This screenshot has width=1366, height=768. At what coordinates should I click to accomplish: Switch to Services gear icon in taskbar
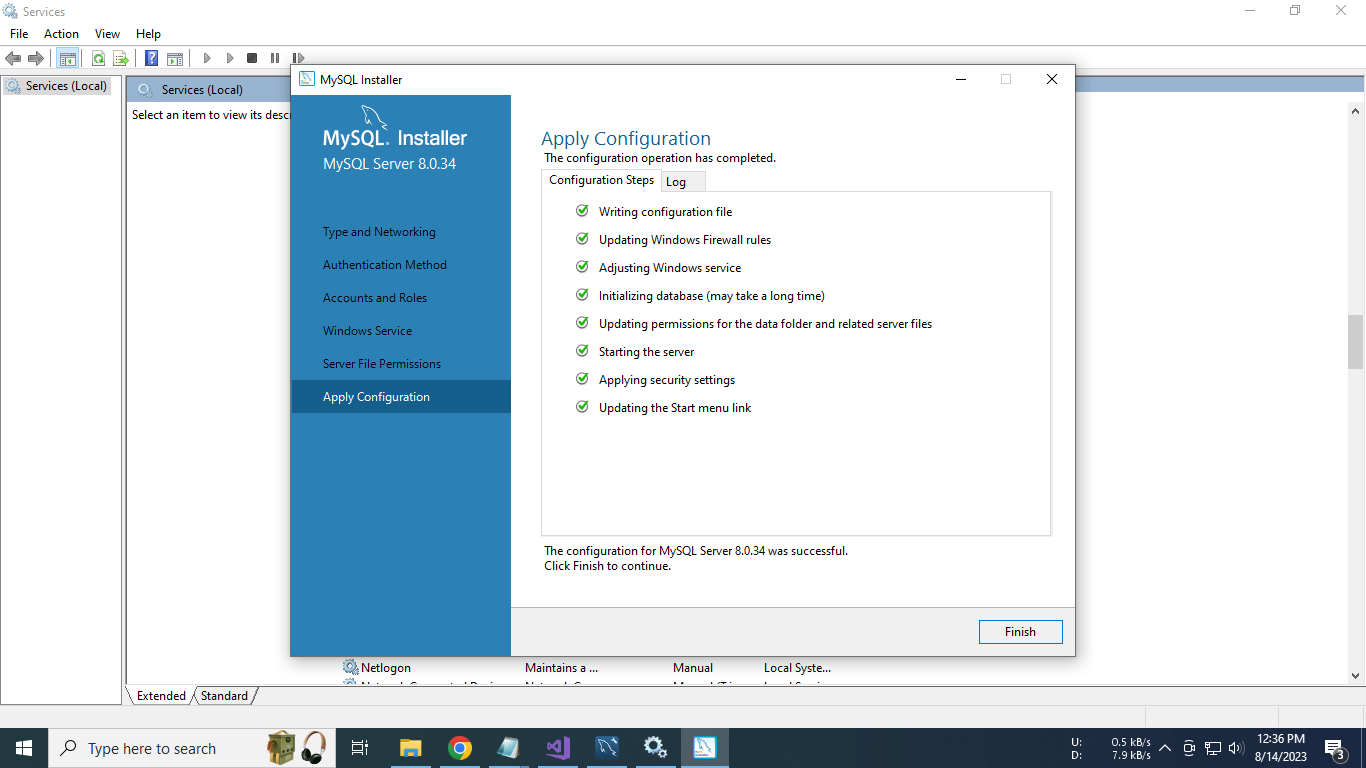[656, 748]
